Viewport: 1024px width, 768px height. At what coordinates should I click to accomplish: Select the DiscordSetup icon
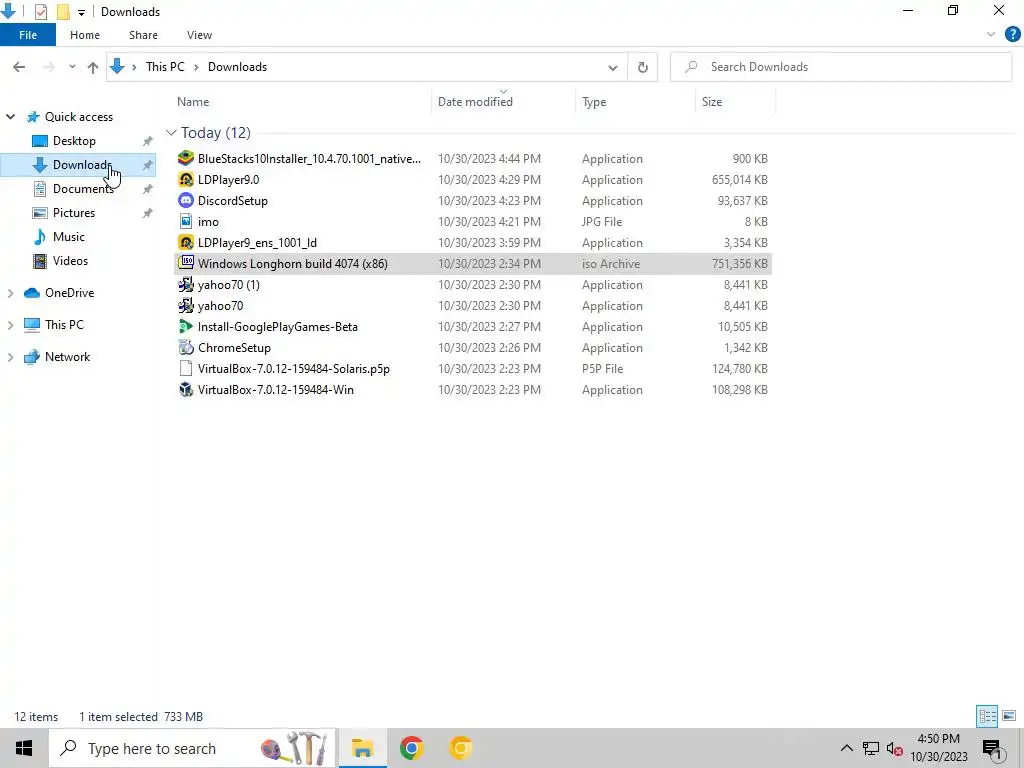186,200
